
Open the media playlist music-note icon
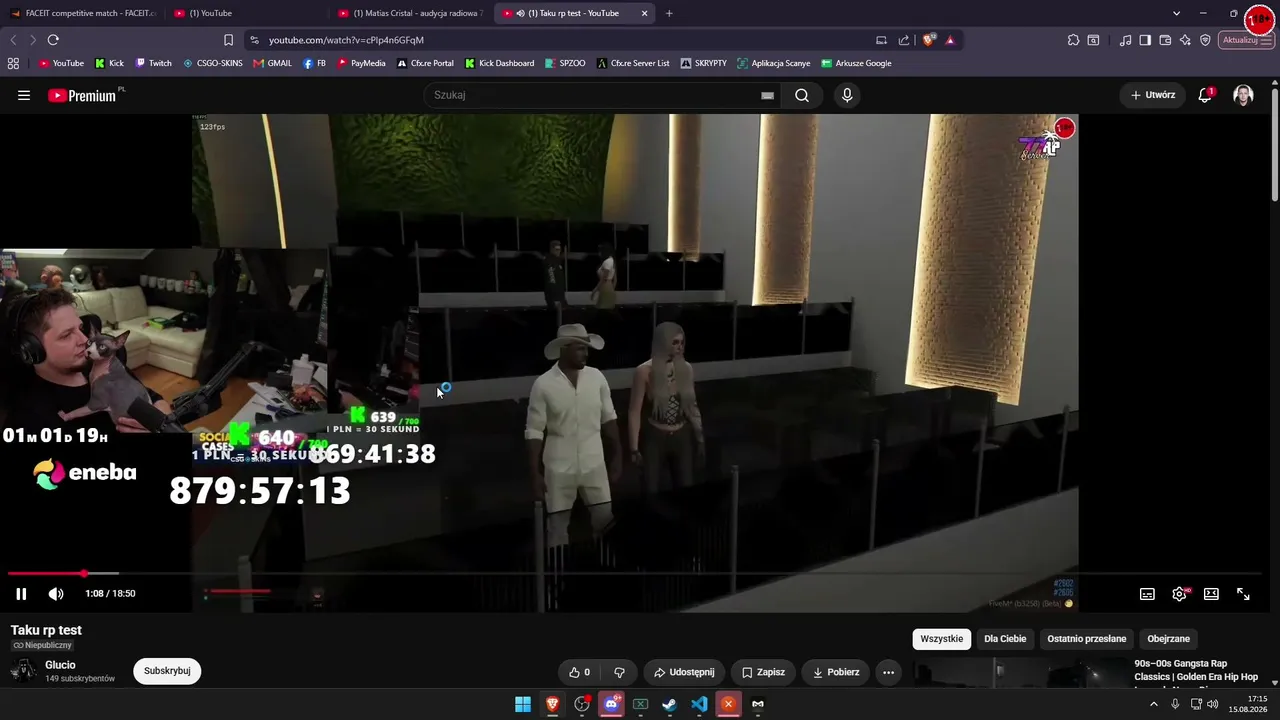click(x=1126, y=40)
